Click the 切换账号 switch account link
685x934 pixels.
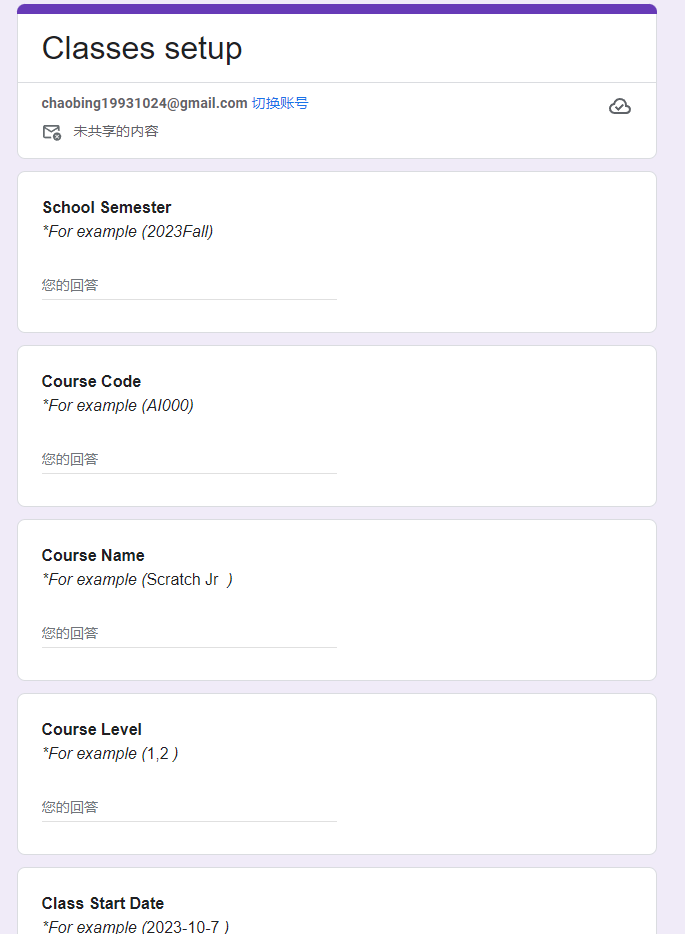coord(280,103)
